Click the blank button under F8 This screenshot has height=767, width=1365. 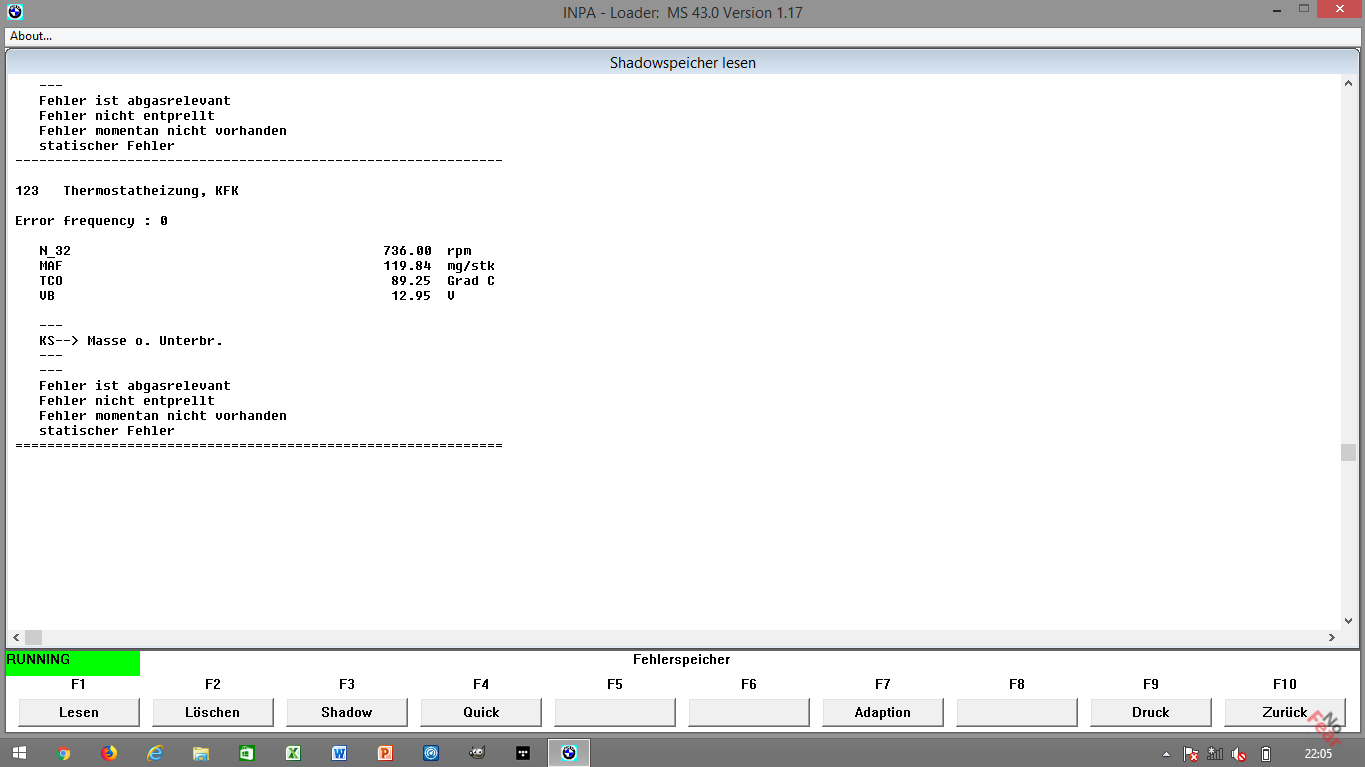(x=1017, y=712)
